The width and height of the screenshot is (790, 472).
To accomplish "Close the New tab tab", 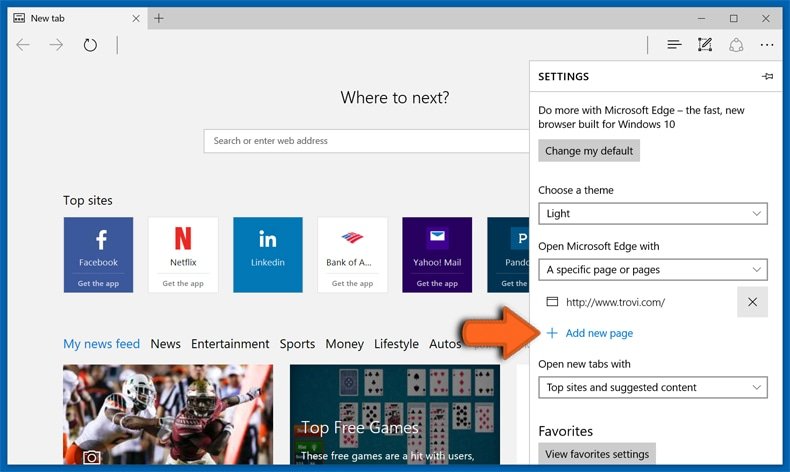I will click(x=136, y=18).
